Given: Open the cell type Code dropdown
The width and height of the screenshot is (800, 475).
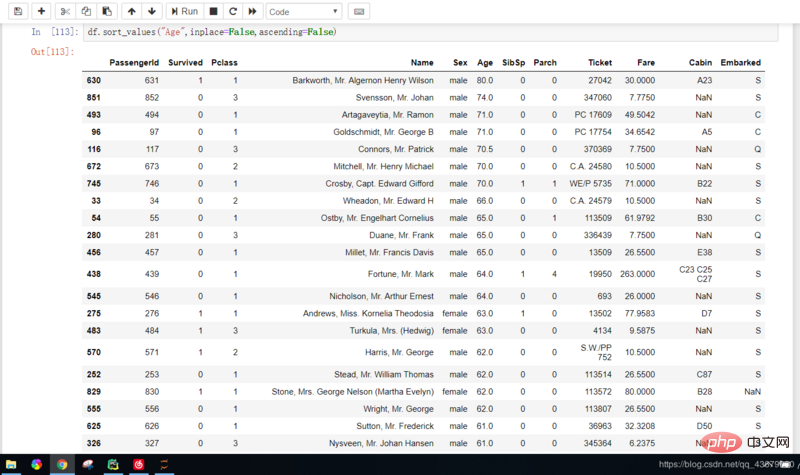Looking at the screenshot, I should (304, 11).
